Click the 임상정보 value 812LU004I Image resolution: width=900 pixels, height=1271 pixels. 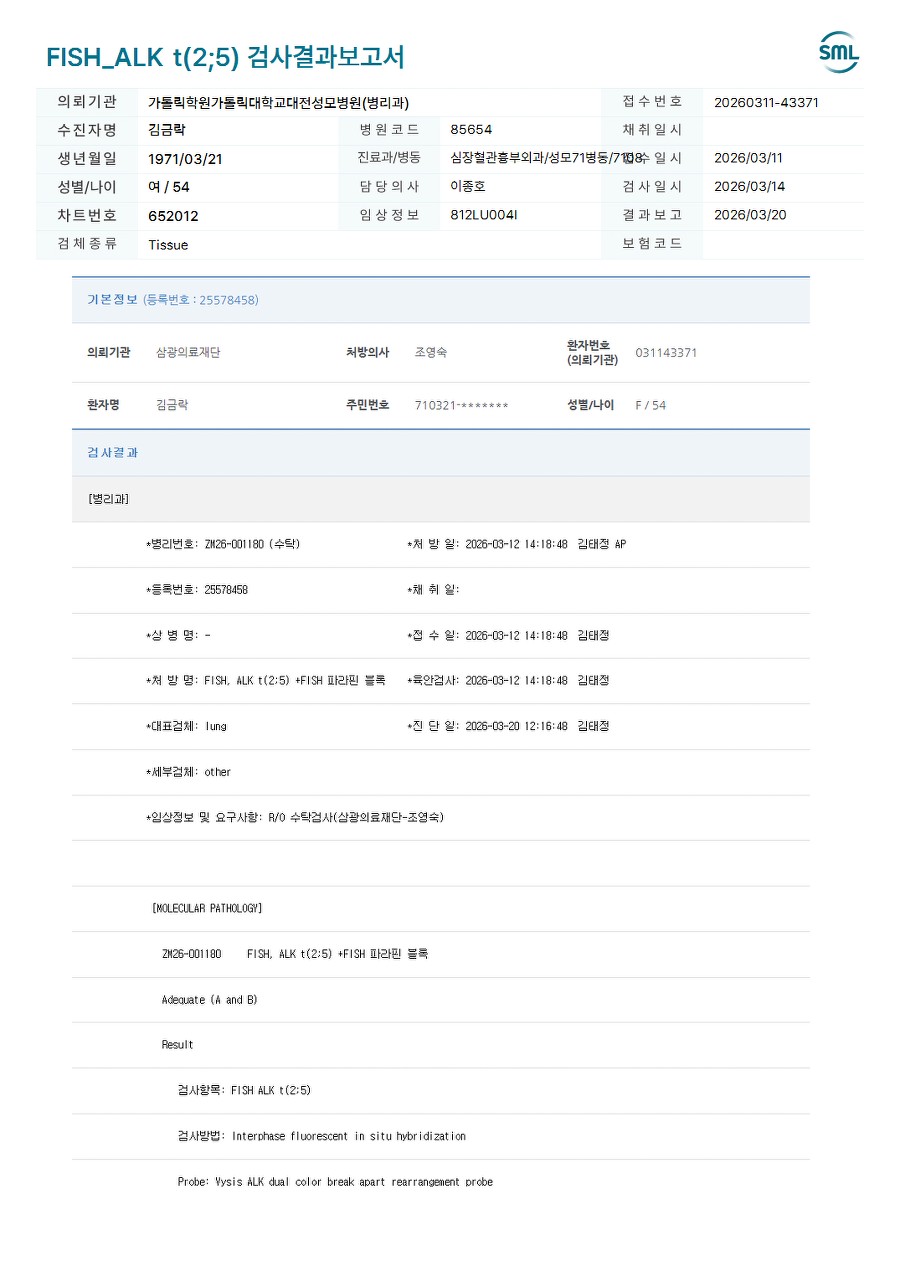pos(484,215)
